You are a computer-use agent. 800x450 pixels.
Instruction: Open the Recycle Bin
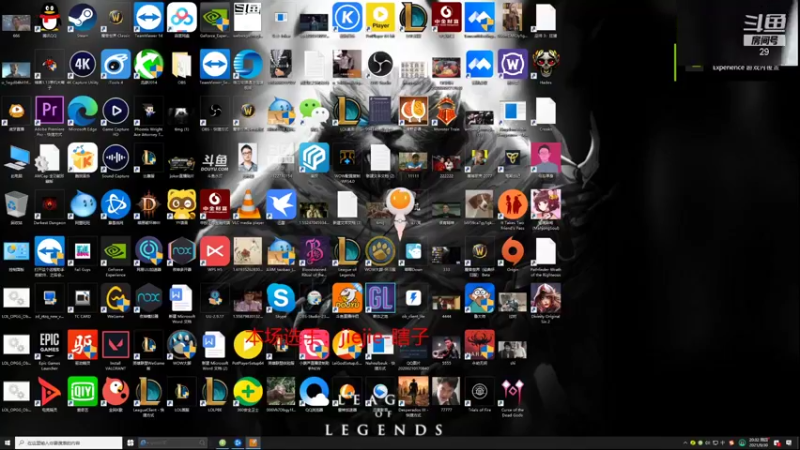[16, 205]
